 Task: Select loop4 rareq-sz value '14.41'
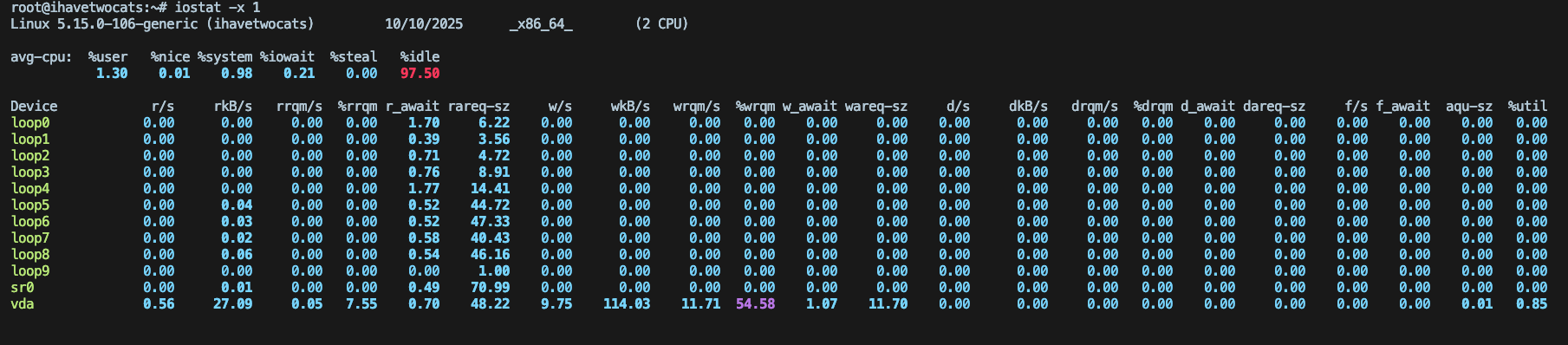click(x=491, y=189)
